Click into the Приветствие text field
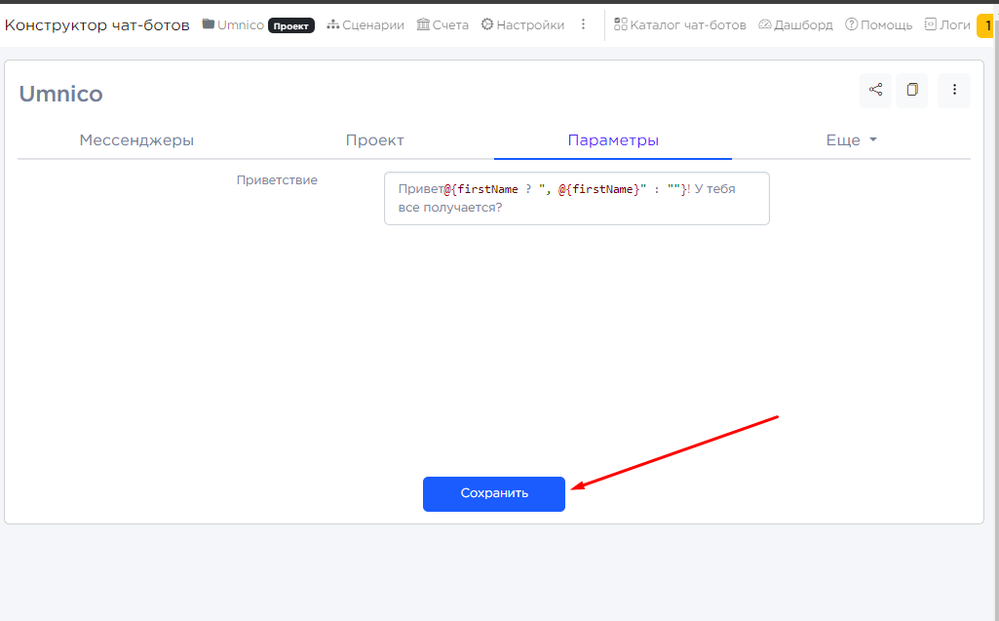Screen dimensions: 999x621 (576, 198)
